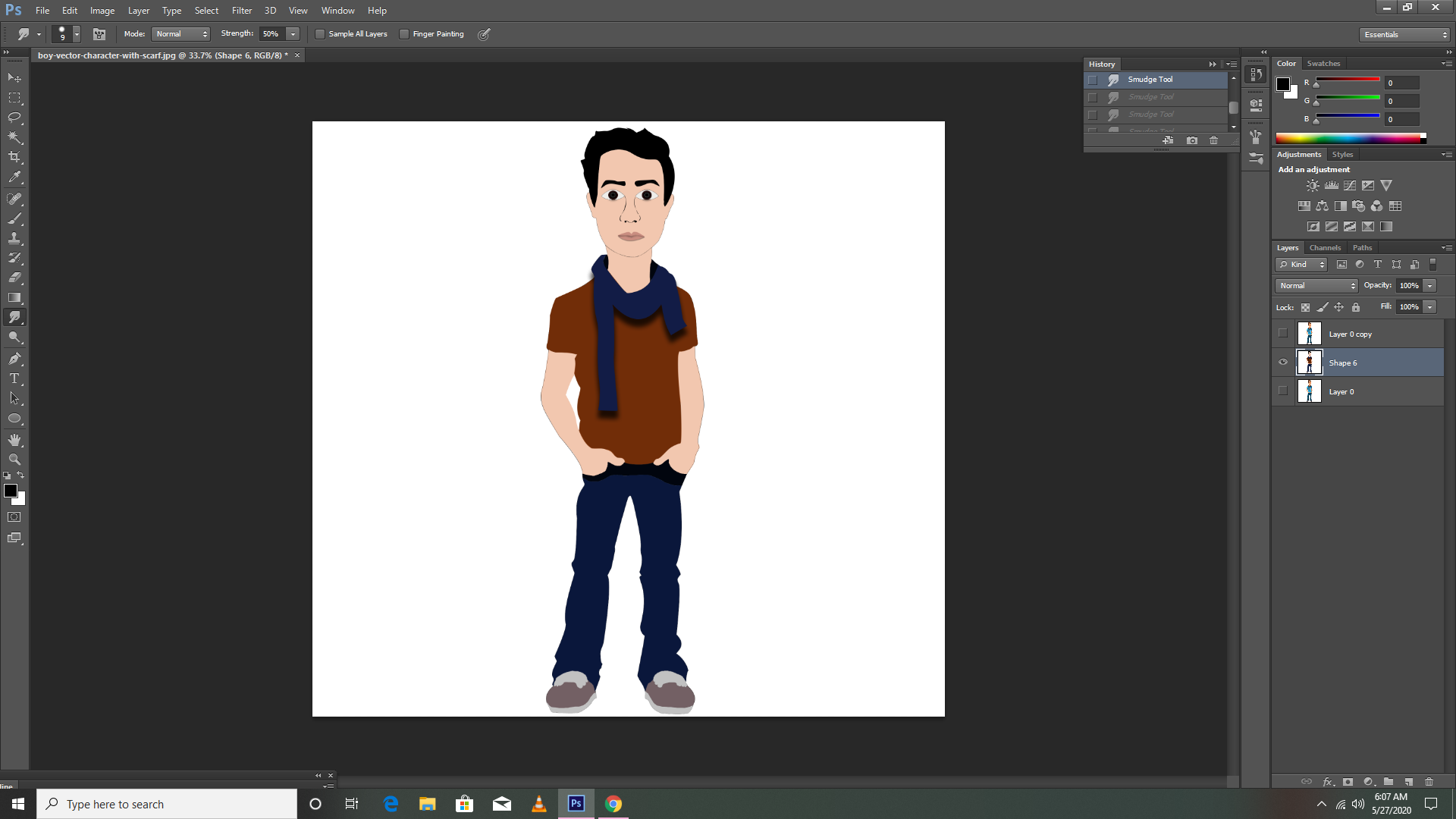The width and height of the screenshot is (1456, 819).
Task: Open the Strength slider dropdown
Action: (293, 34)
